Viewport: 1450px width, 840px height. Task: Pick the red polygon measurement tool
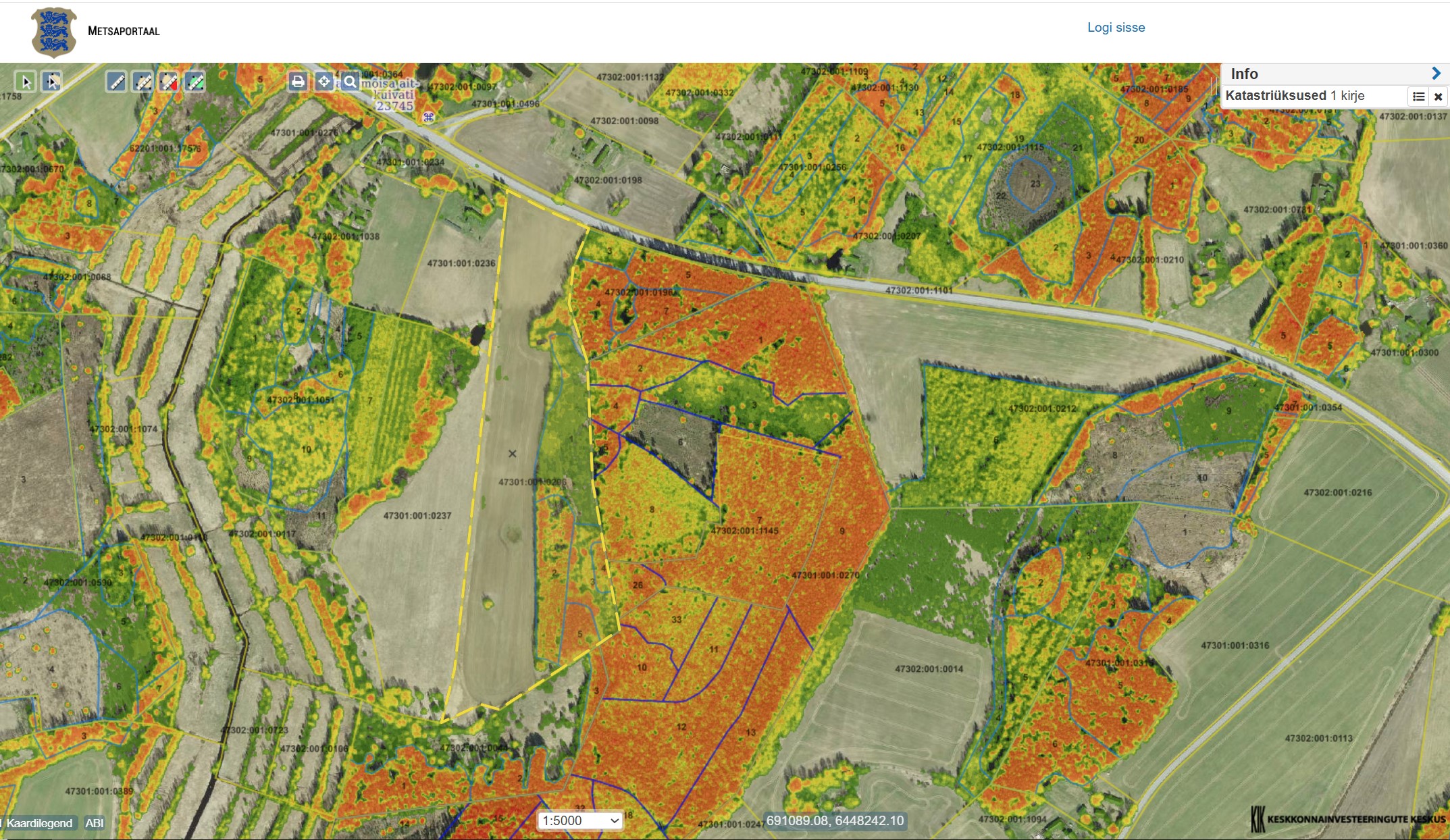169,82
